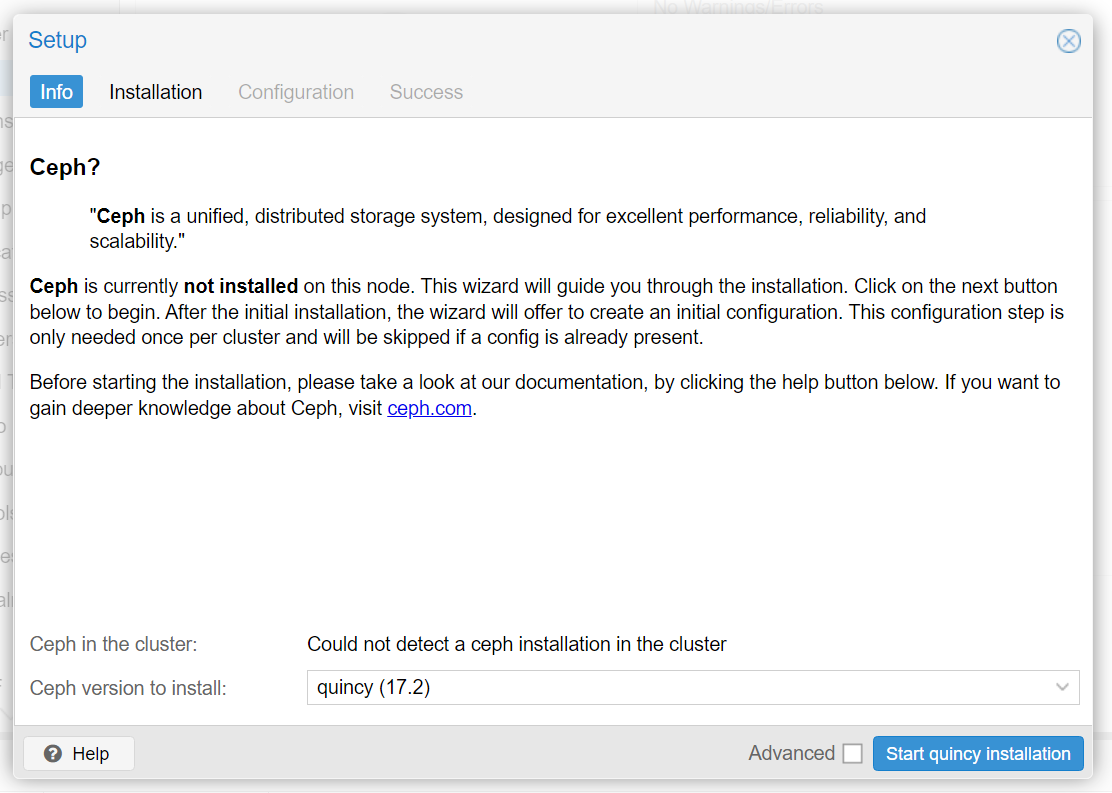This screenshot has width=1112, height=793.
Task: Open the Help documentation button
Action: [x=79, y=754]
